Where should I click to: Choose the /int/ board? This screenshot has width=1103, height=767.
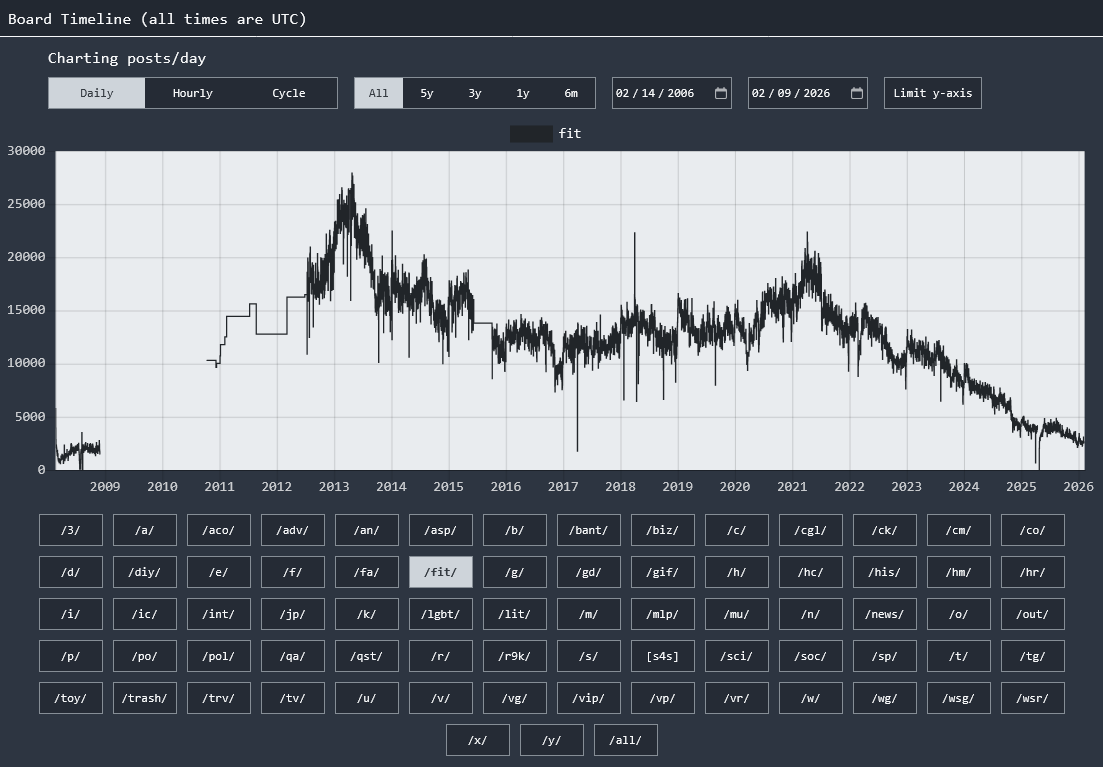(x=219, y=614)
